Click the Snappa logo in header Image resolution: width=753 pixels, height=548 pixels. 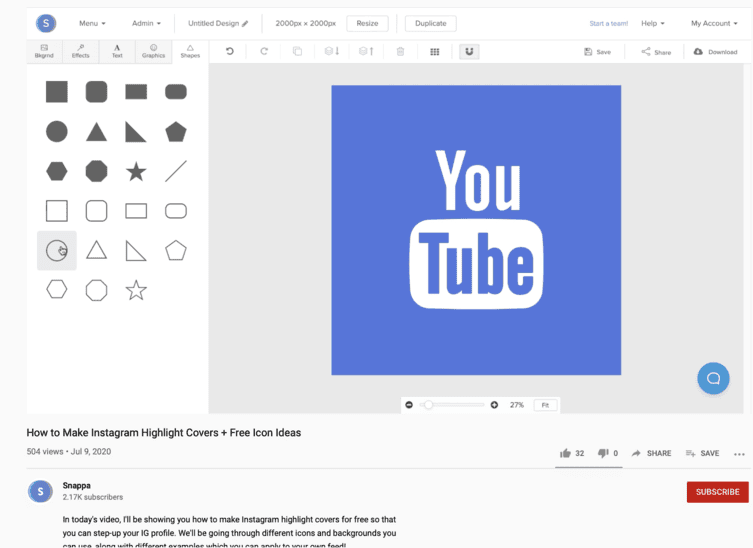point(46,23)
